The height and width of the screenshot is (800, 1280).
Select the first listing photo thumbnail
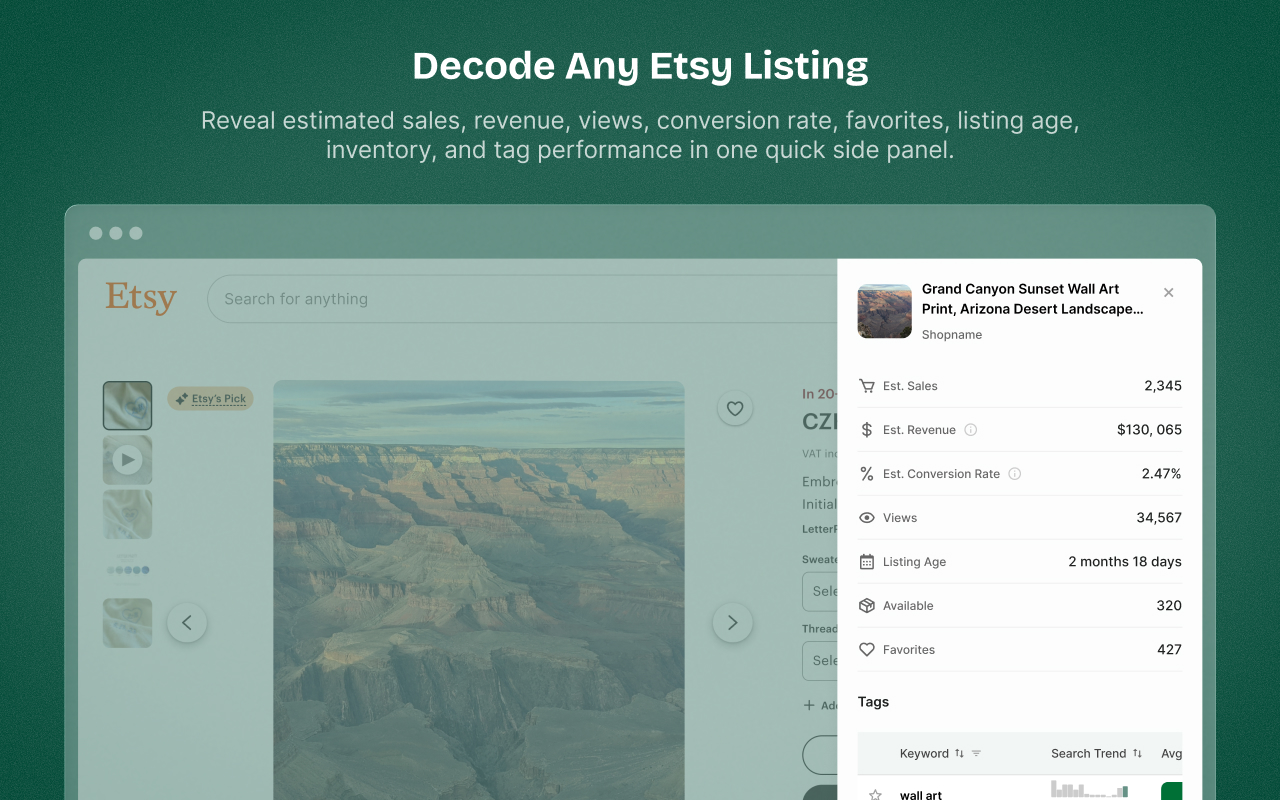(x=127, y=406)
